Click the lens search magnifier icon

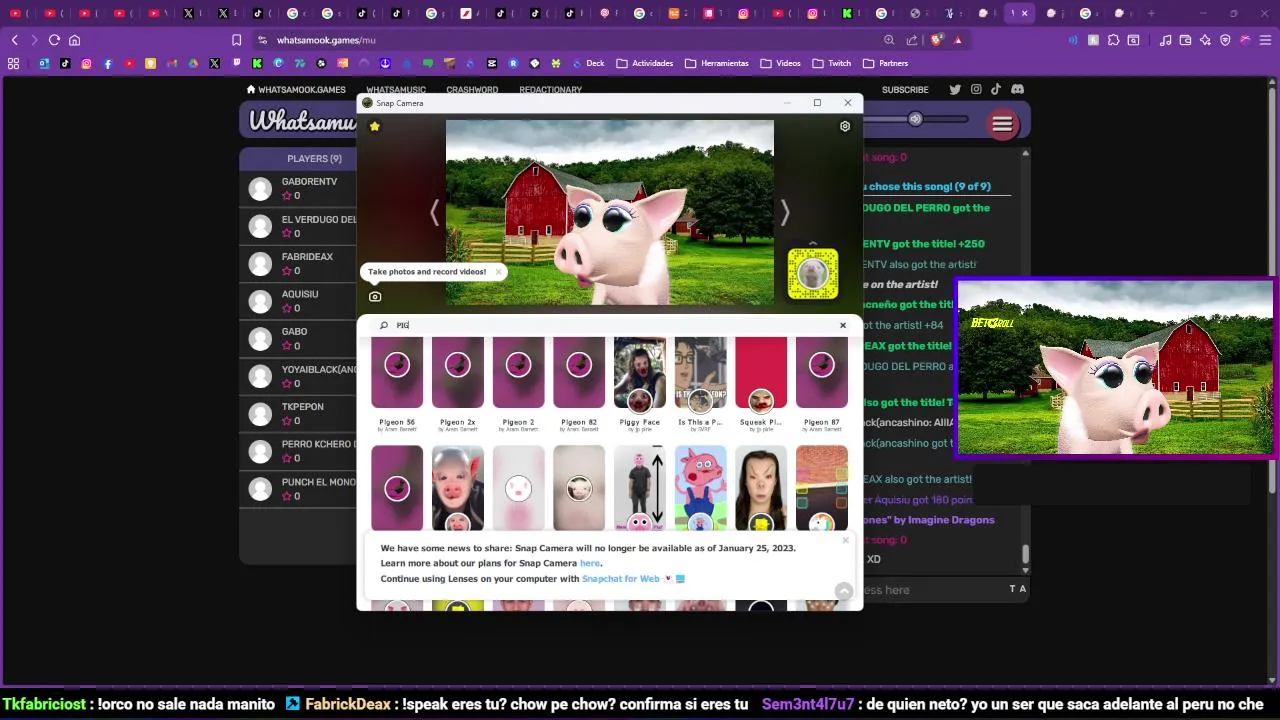384,325
